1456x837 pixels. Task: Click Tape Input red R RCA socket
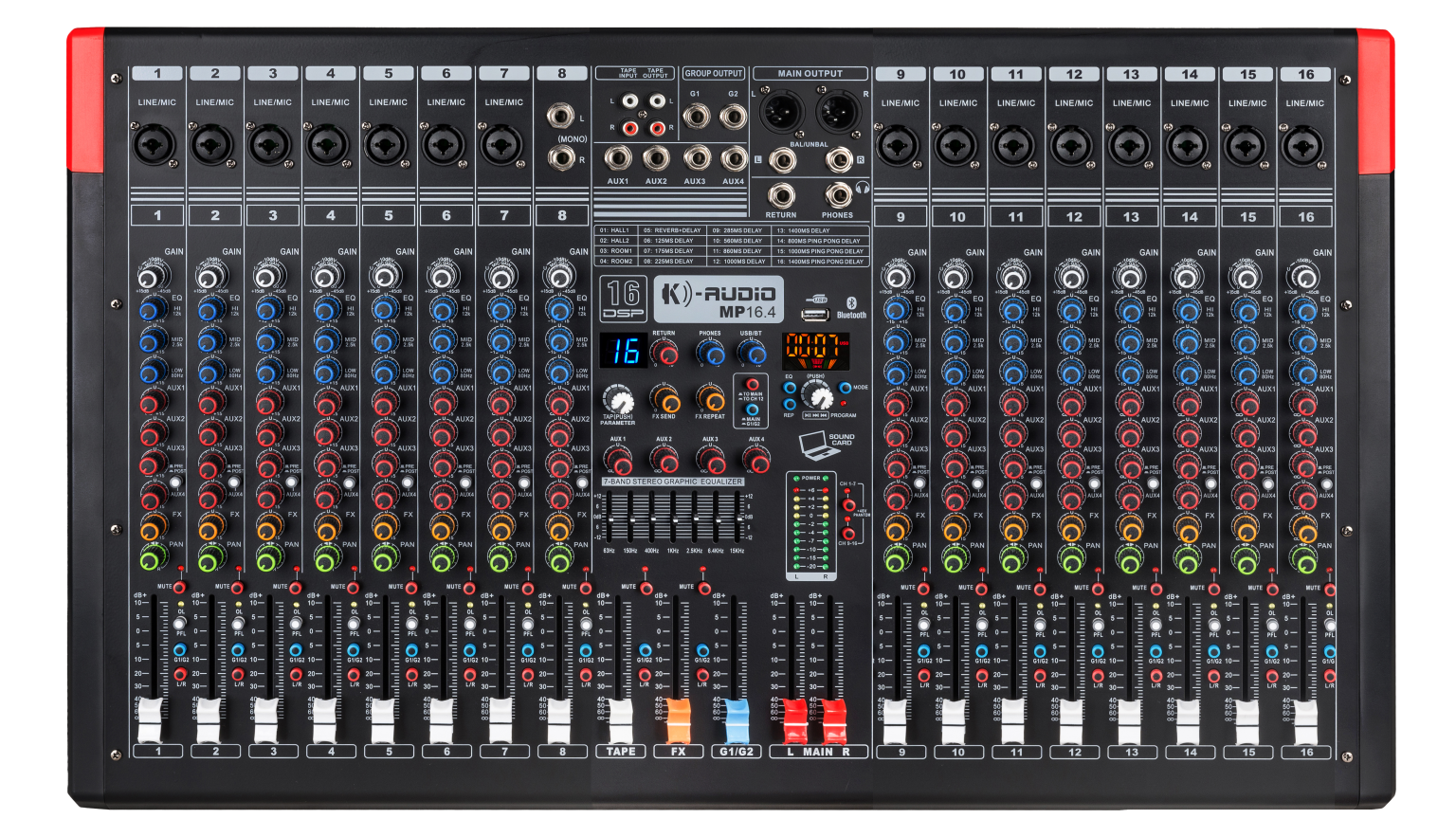(630, 127)
